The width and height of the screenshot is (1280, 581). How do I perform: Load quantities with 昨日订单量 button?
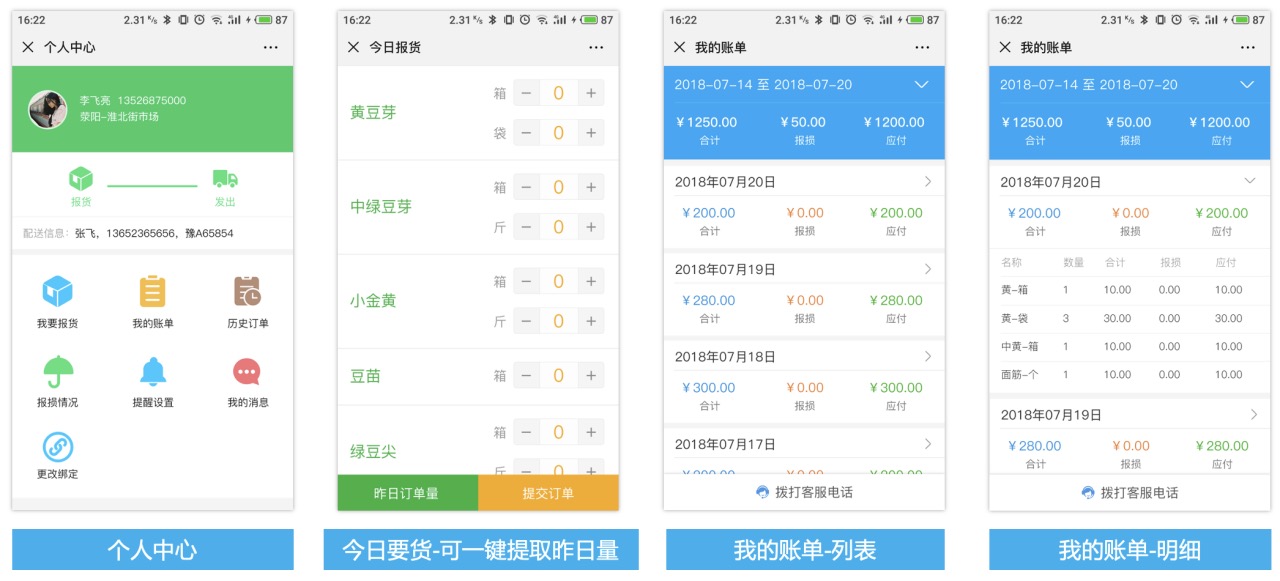coord(408,493)
